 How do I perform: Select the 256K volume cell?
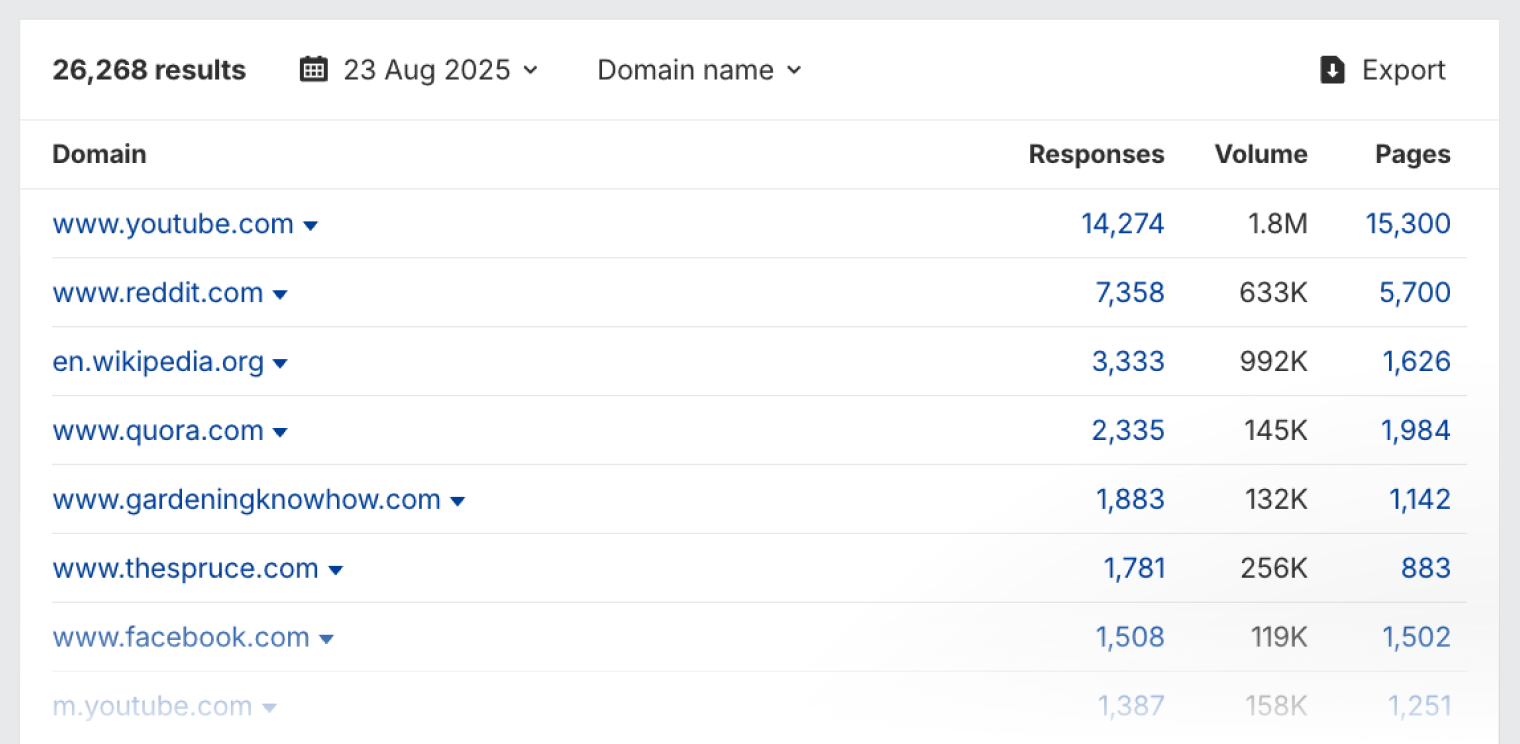click(x=1274, y=569)
